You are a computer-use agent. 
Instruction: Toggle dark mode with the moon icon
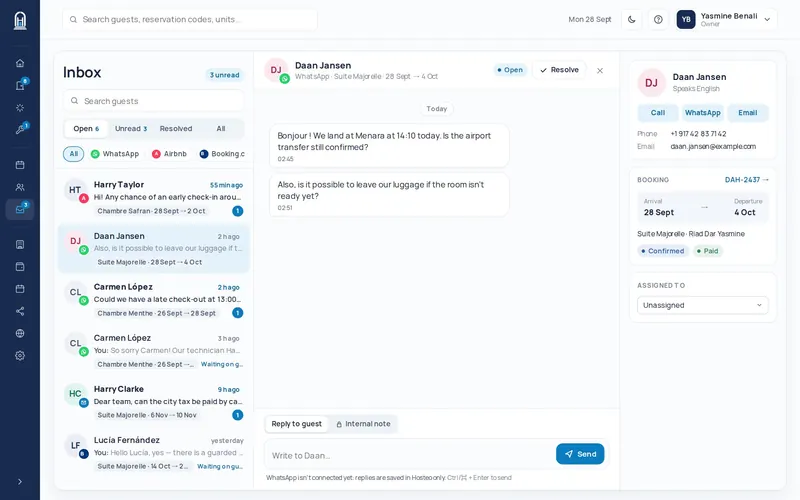click(632, 19)
